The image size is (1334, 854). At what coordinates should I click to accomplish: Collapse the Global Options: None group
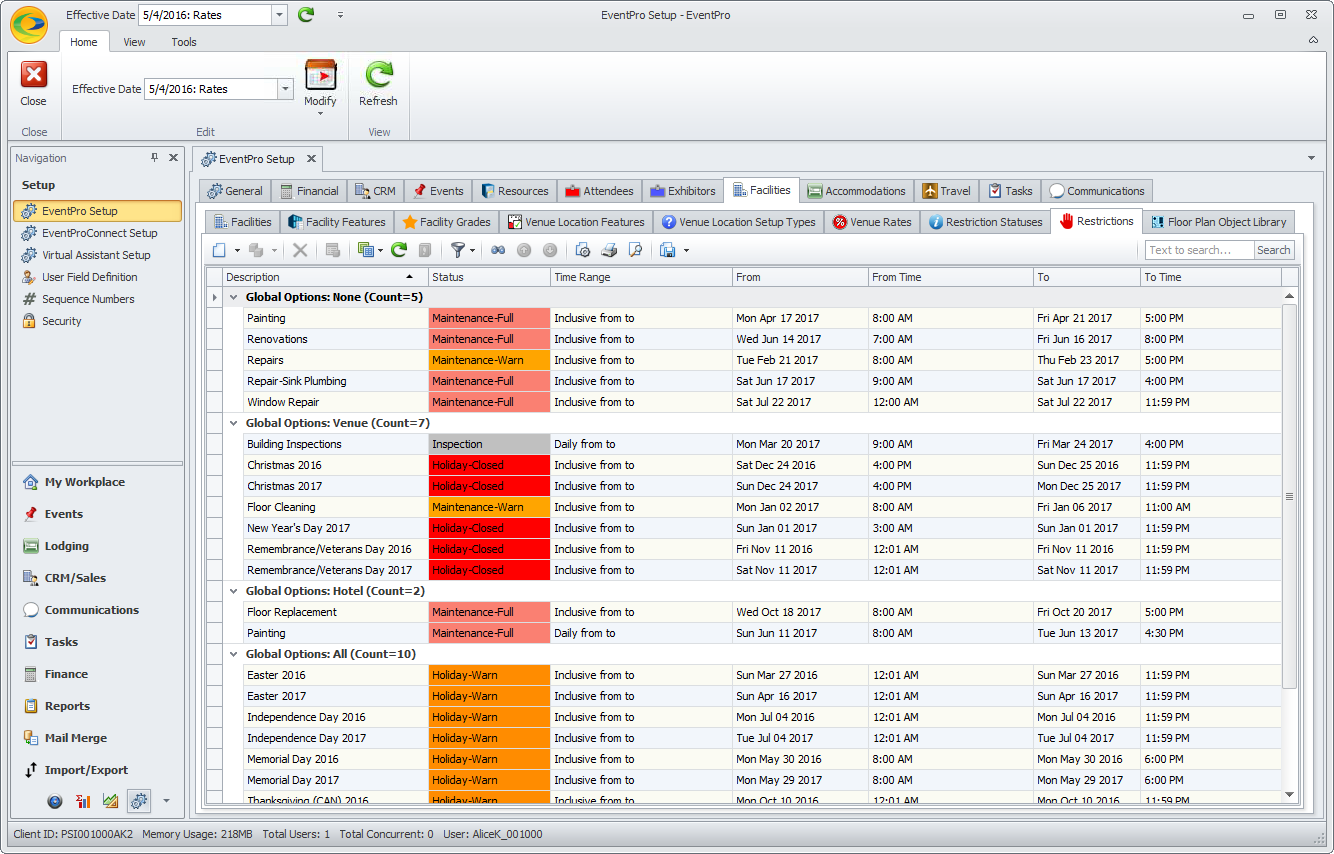click(x=233, y=297)
